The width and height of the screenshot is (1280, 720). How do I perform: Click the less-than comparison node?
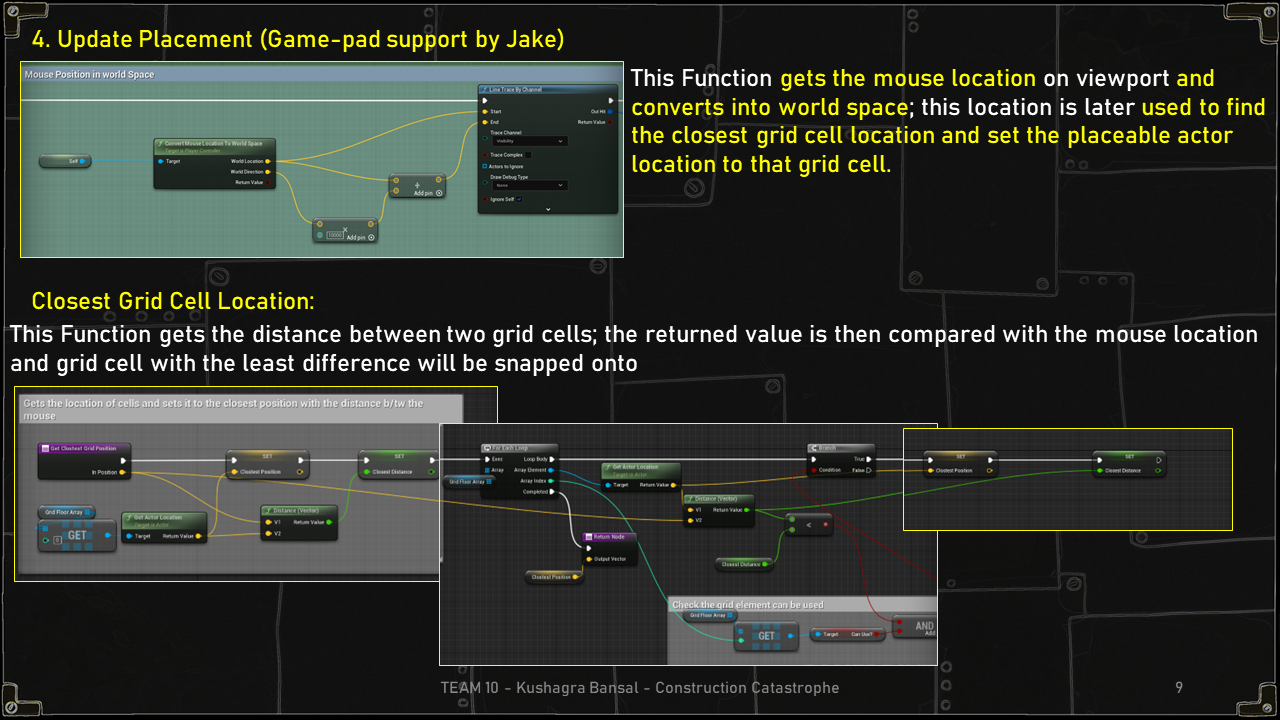808,524
